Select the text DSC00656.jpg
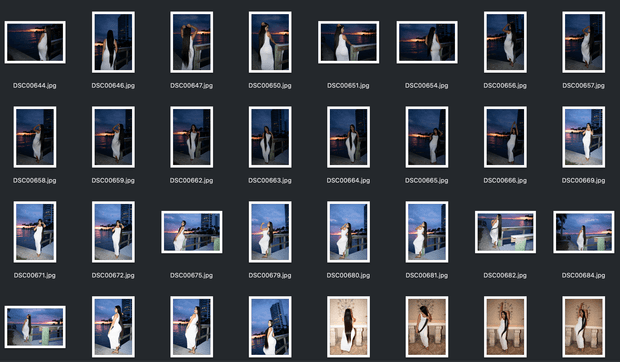620x362 pixels. point(505,86)
